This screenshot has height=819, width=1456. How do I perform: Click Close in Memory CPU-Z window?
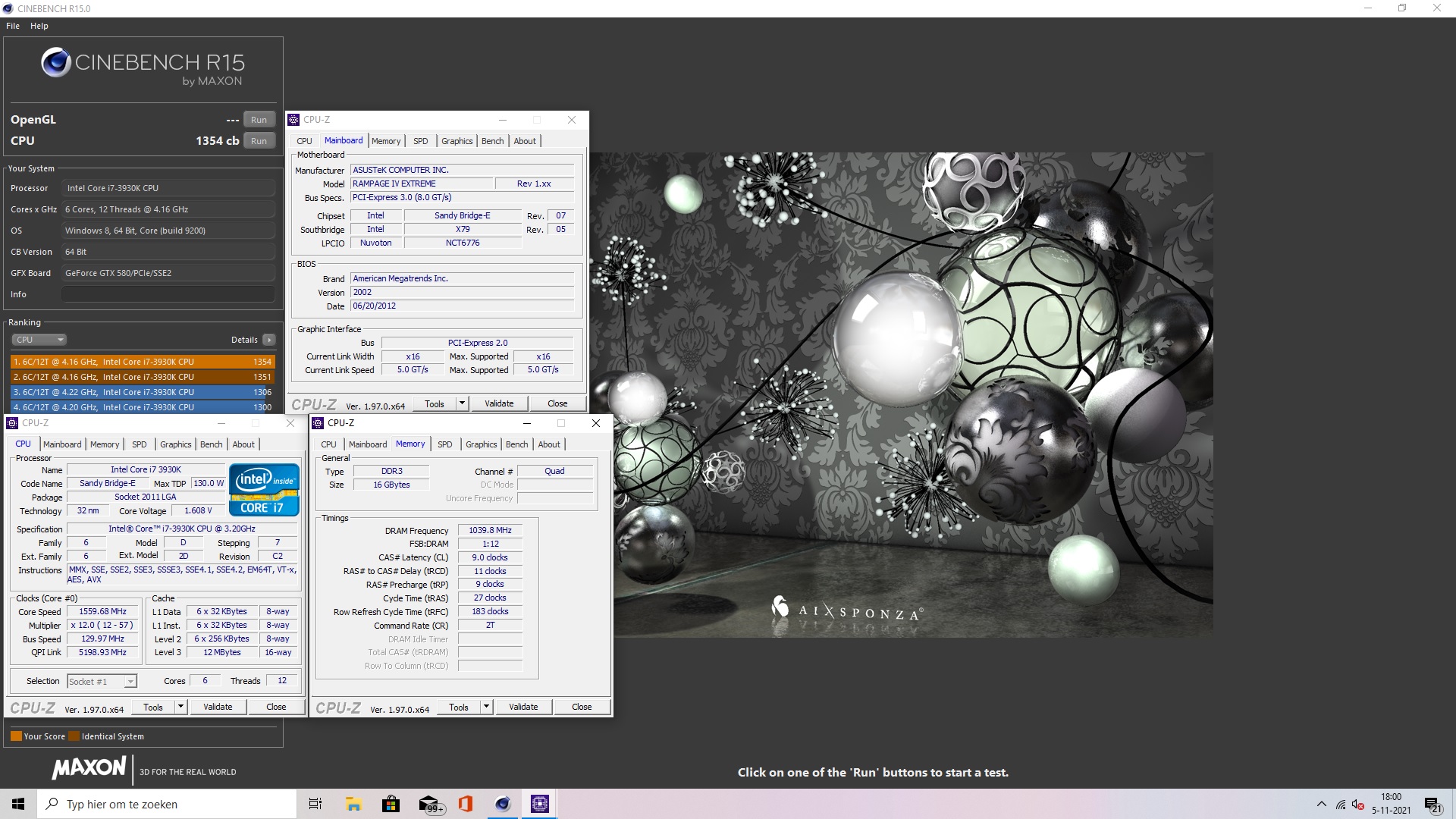[582, 707]
